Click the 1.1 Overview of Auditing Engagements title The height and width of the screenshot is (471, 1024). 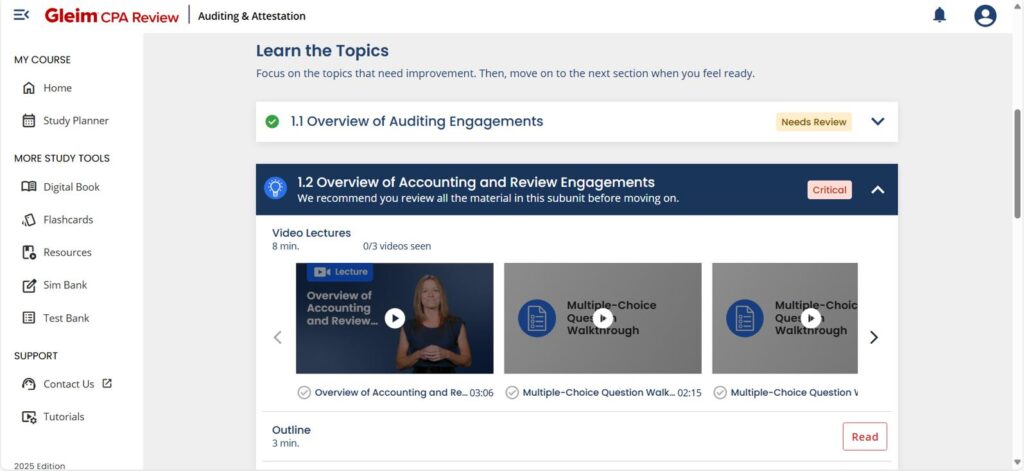(417, 122)
